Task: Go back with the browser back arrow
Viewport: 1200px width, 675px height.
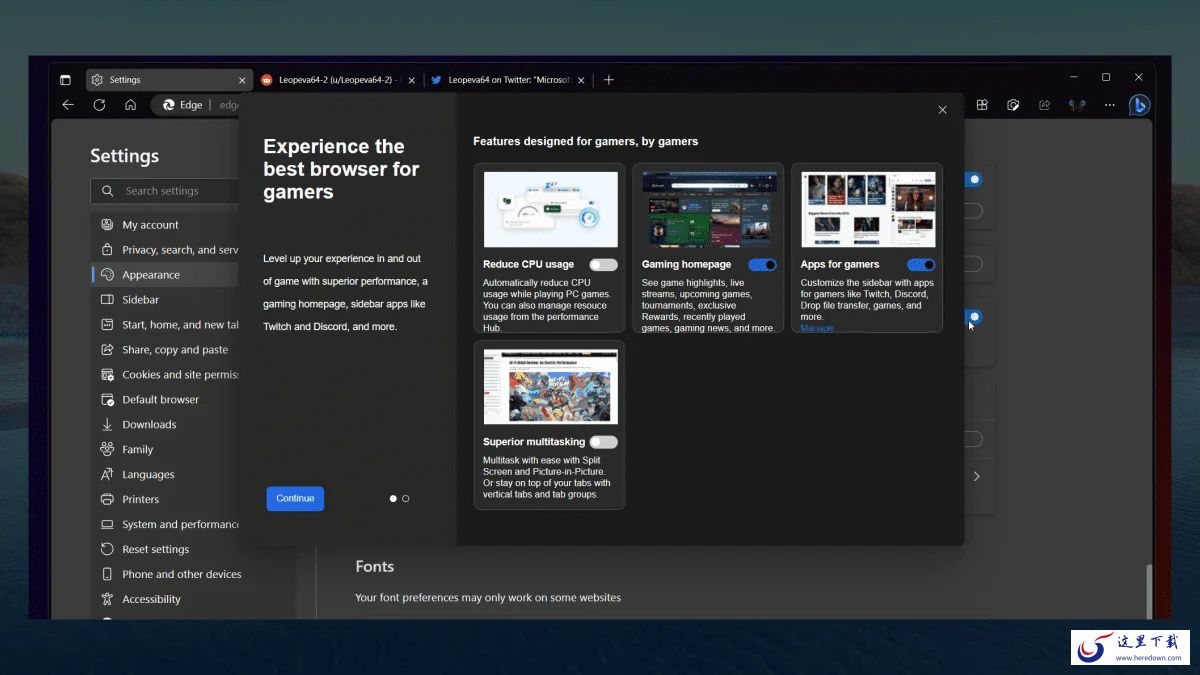Action: (x=68, y=105)
